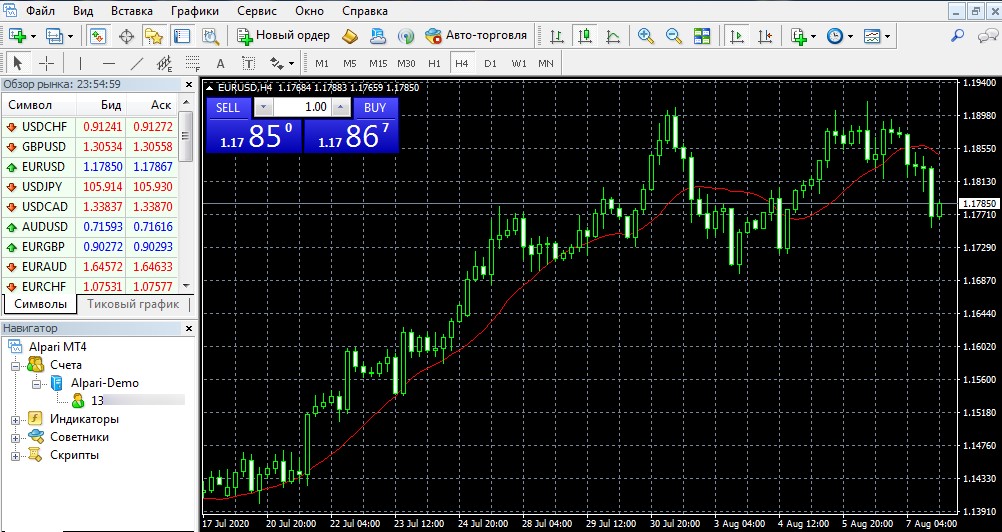Open the Графики menu
Image resolution: width=1002 pixels, height=532 pixels.
pyautogui.click(x=194, y=12)
